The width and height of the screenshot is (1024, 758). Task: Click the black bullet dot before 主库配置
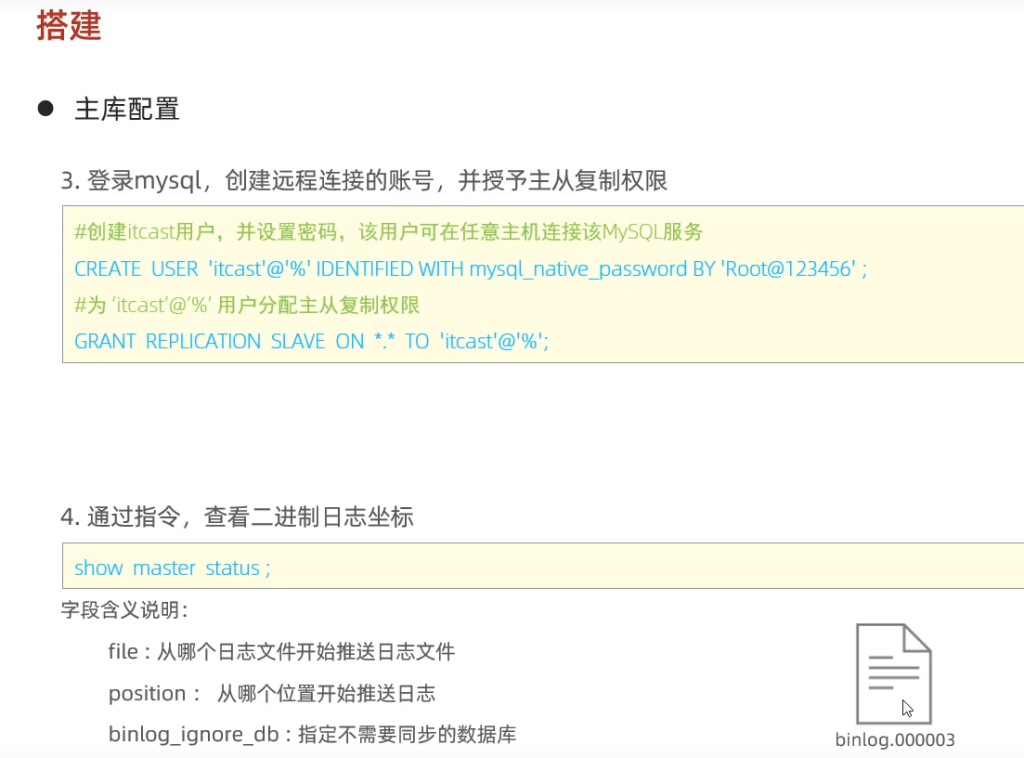(45, 108)
